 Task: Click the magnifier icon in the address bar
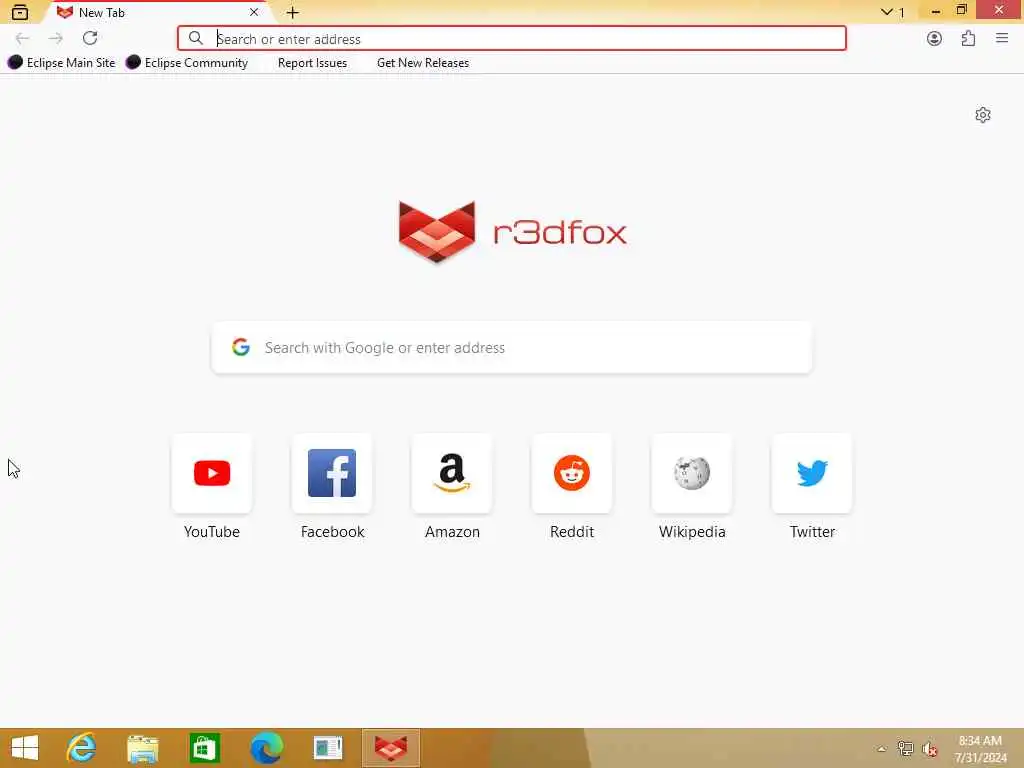(x=195, y=39)
